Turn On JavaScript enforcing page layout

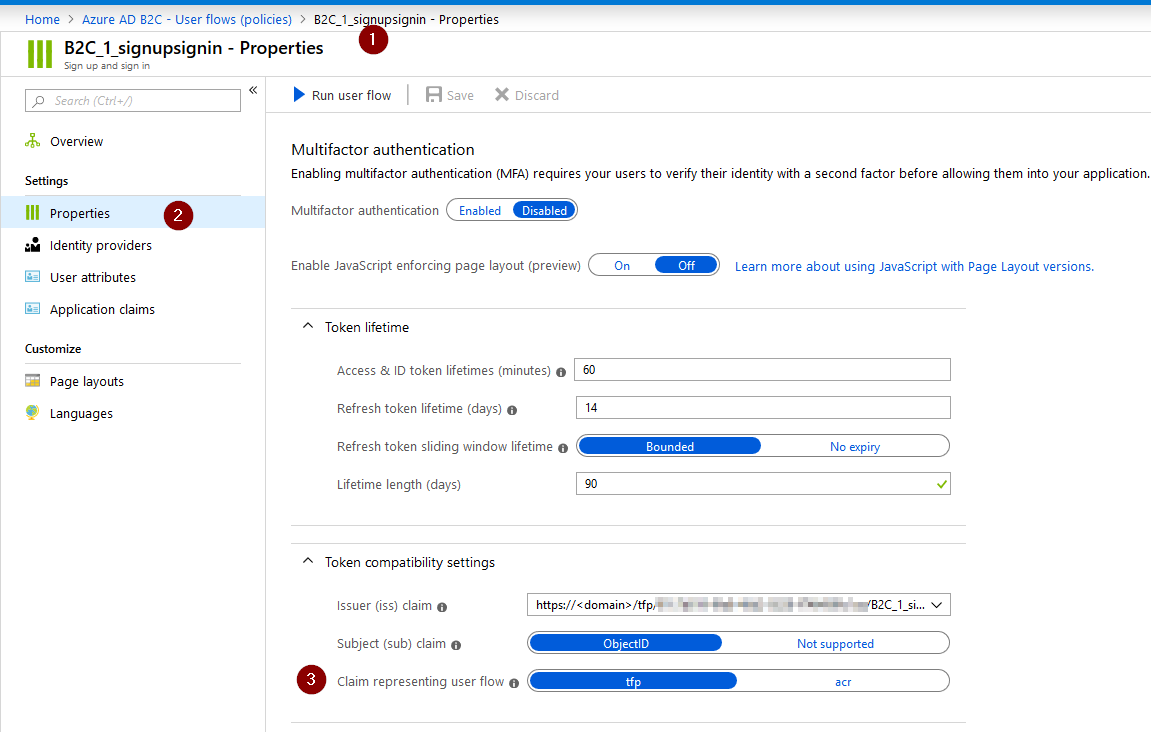tap(622, 265)
